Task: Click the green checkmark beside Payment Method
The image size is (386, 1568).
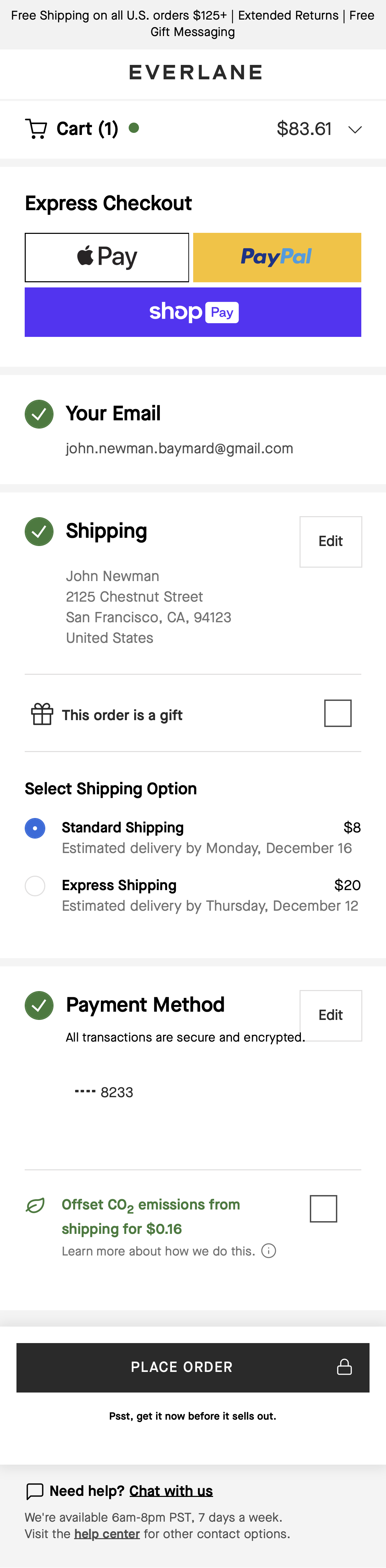Action: [38, 1005]
